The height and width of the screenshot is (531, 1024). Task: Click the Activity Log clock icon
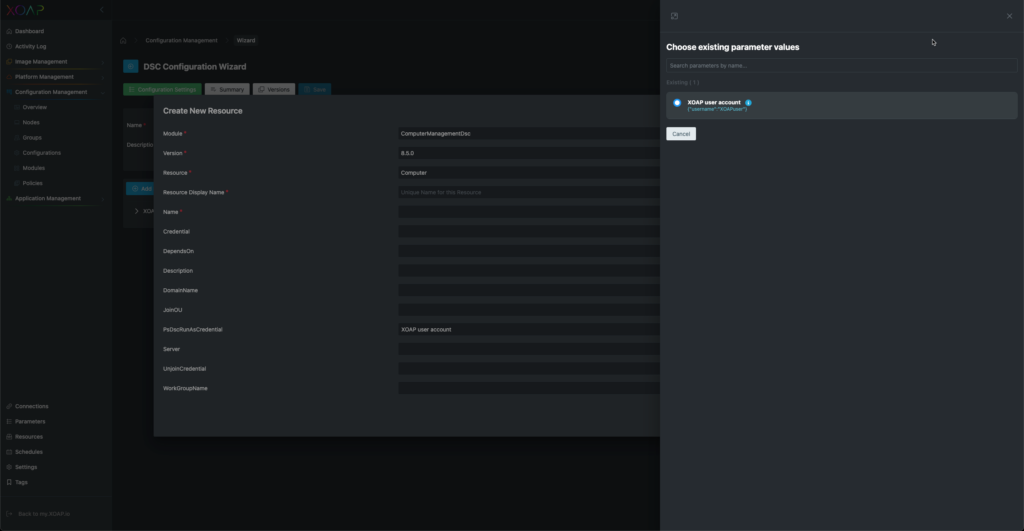[x=9, y=46]
